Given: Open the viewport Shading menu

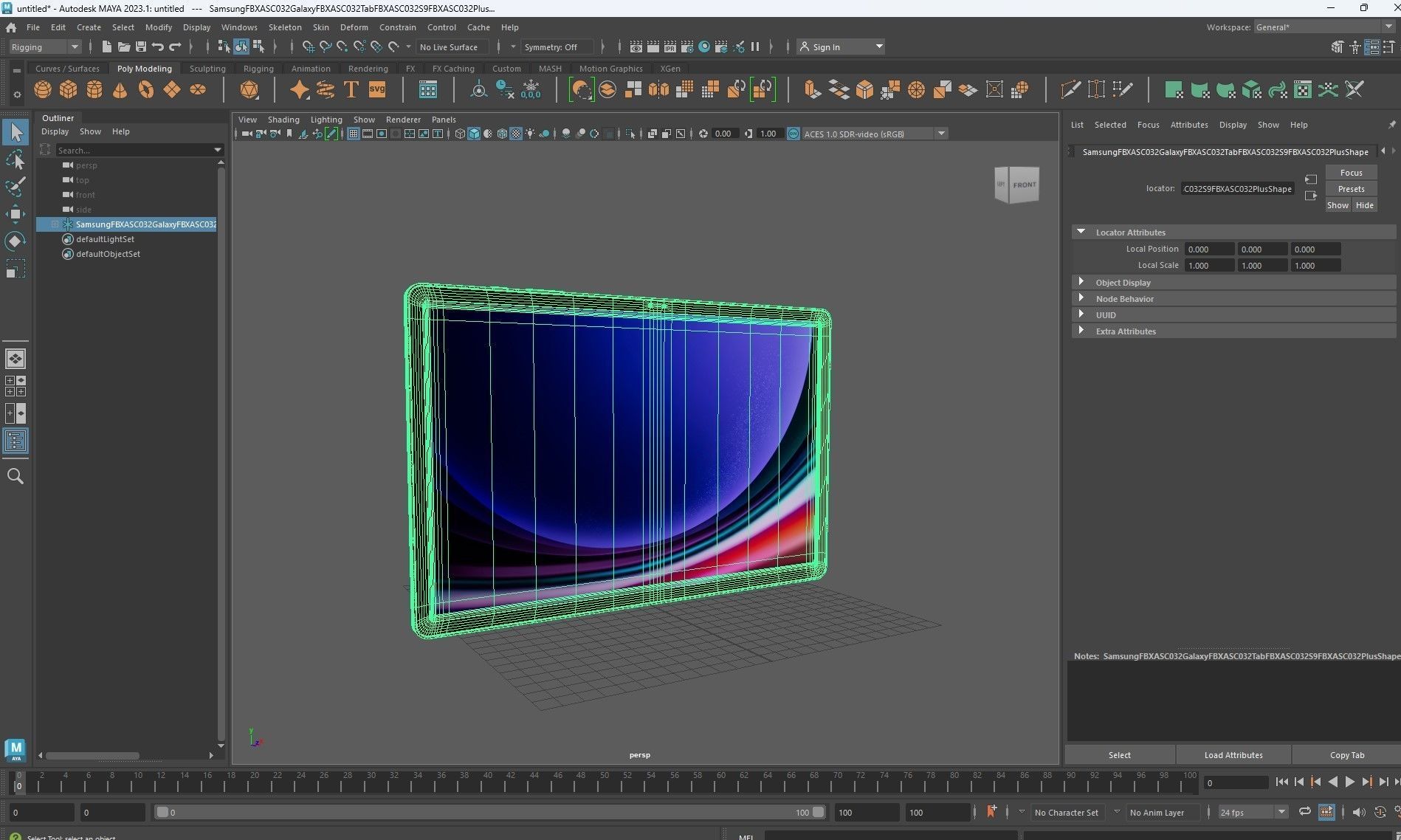Looking at the screenshot, I should 283,120.
